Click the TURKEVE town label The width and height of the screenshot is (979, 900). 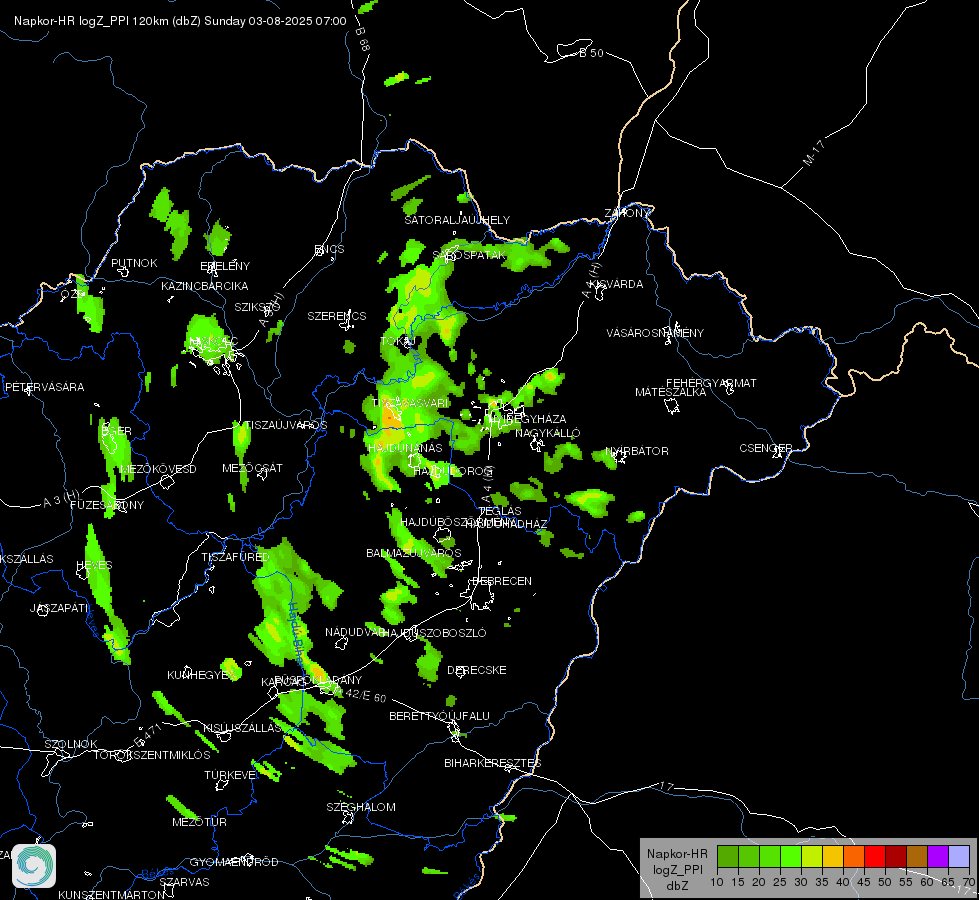click(x=230, y=775)
